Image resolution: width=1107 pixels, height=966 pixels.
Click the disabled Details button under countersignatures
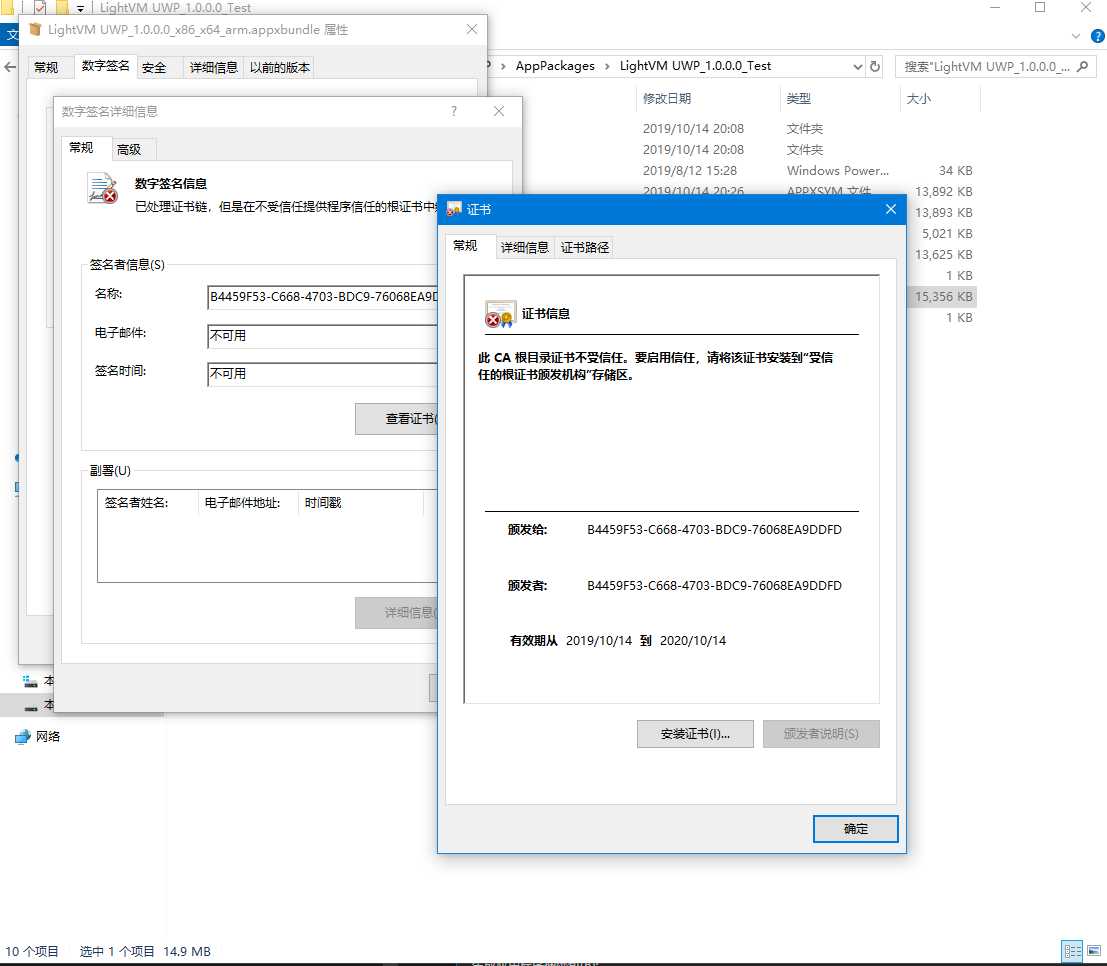[397, 612]
